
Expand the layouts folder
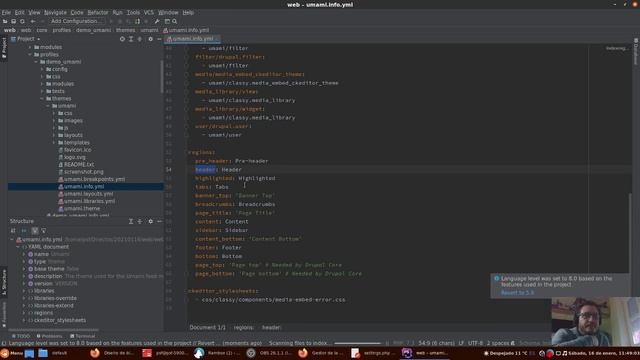(53, 135)
